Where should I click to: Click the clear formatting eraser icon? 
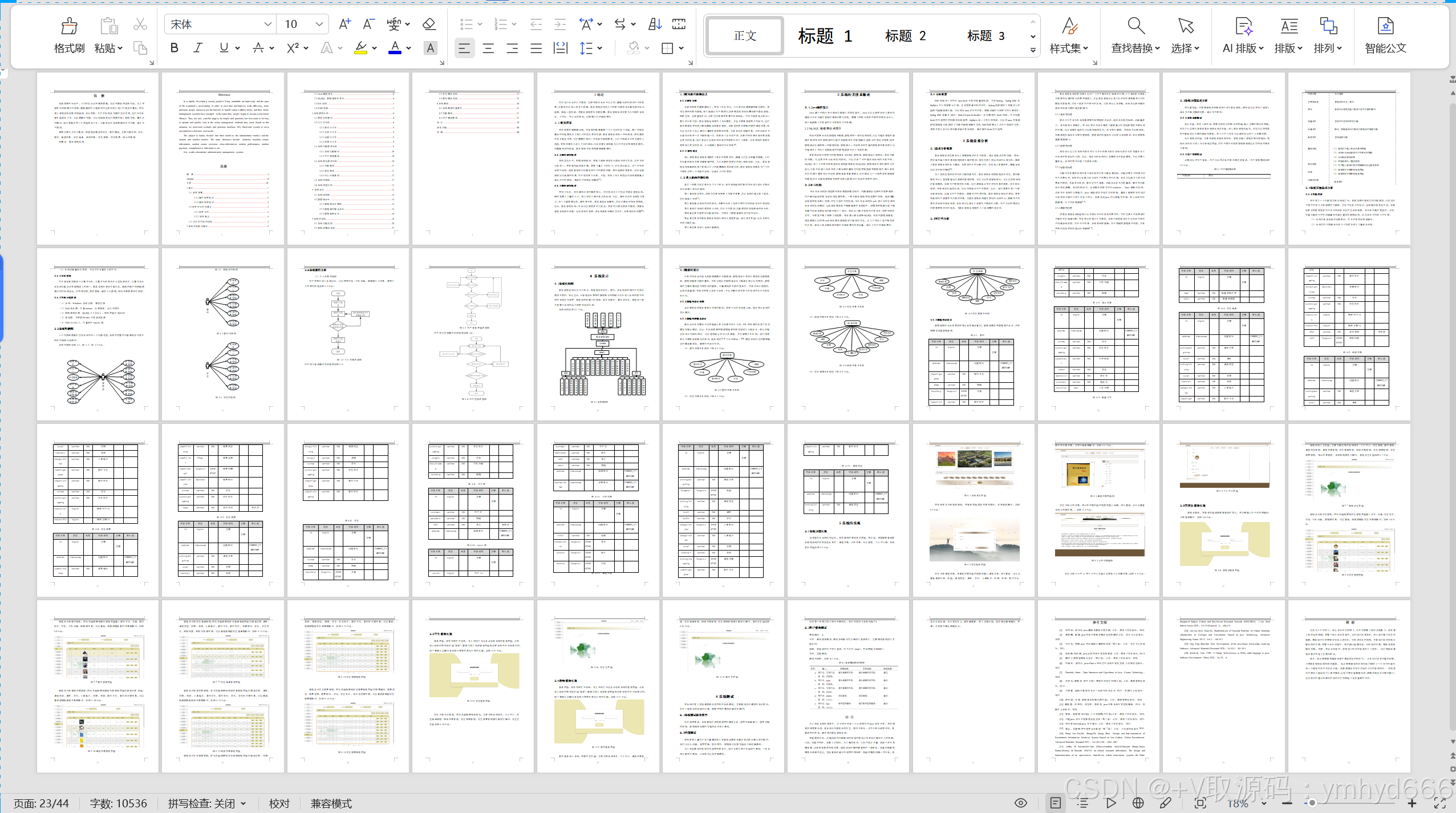click(x=429, y=24)
